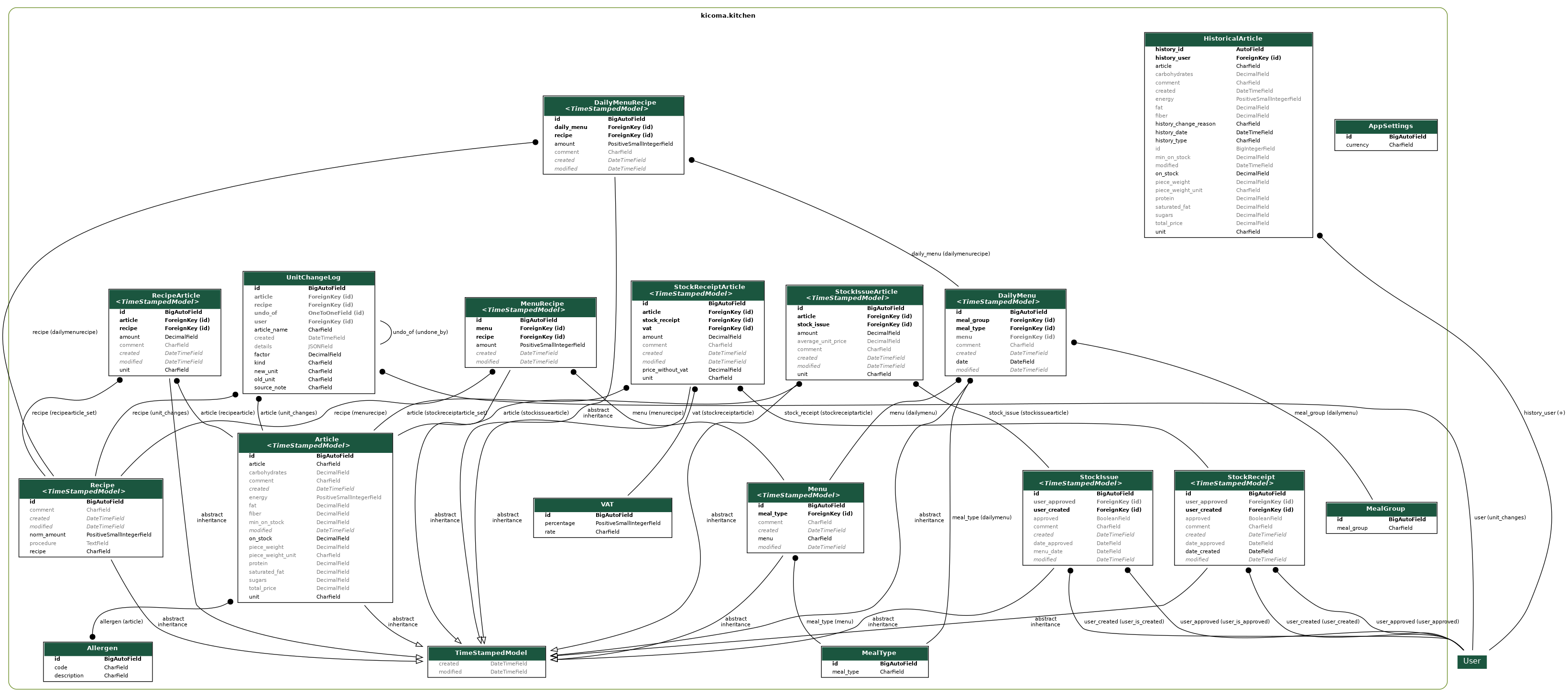Select the UnitChangeLog table header
The width and height of the screenshot is (1568, 697).
(309, 278)
